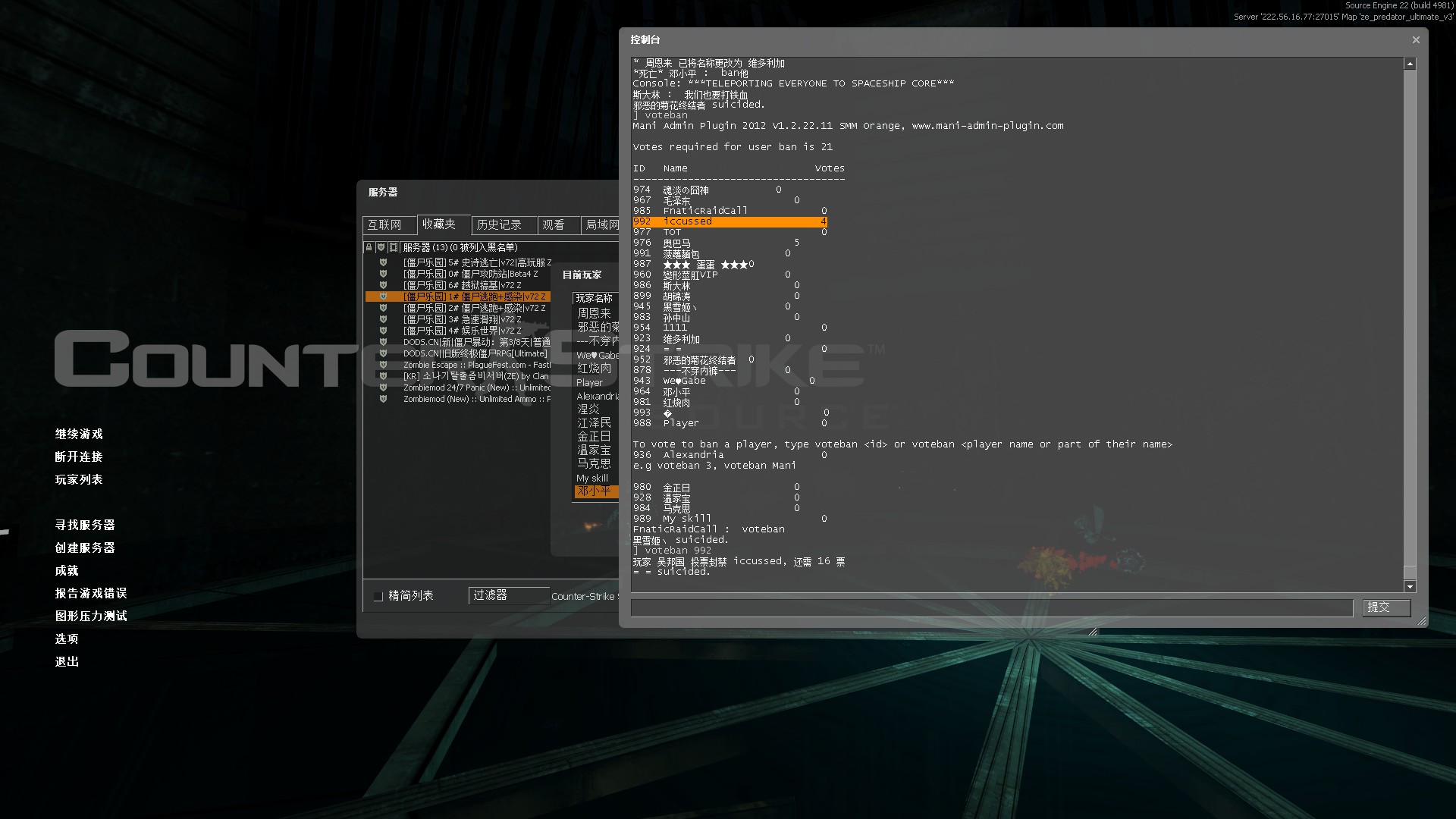Click the shield icon on the Zombiemod 24/7 Panic row
The image size is (1456, 819).
click(x=383, y=388)
